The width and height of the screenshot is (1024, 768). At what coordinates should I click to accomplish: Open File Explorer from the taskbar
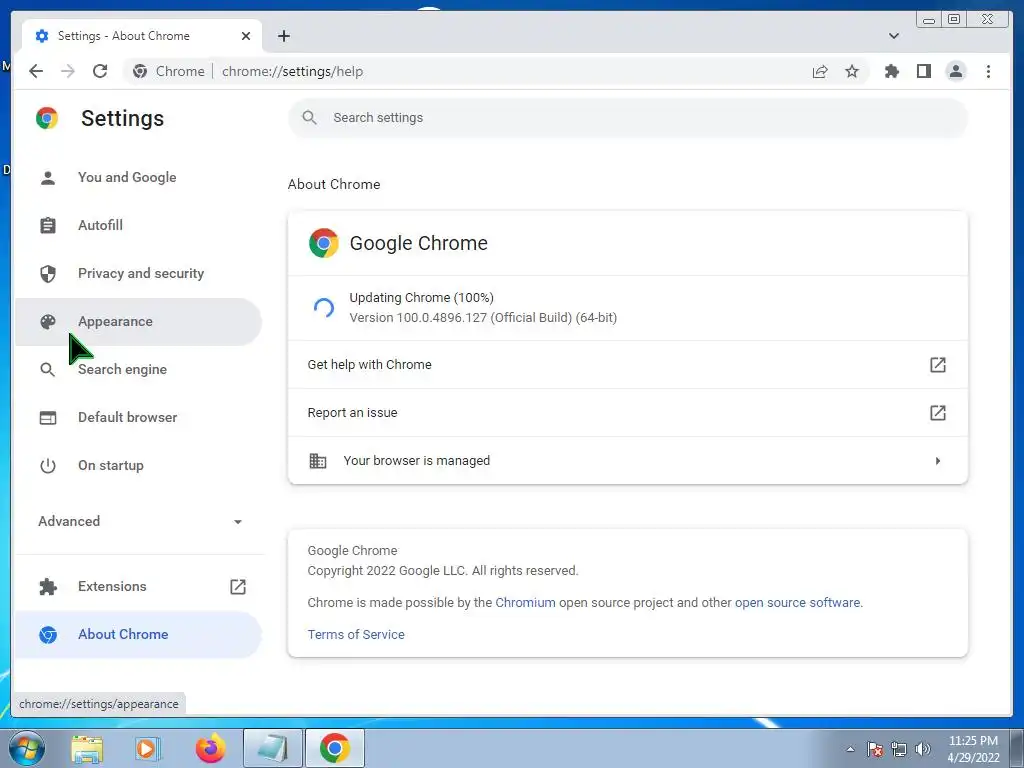[87, 749]
